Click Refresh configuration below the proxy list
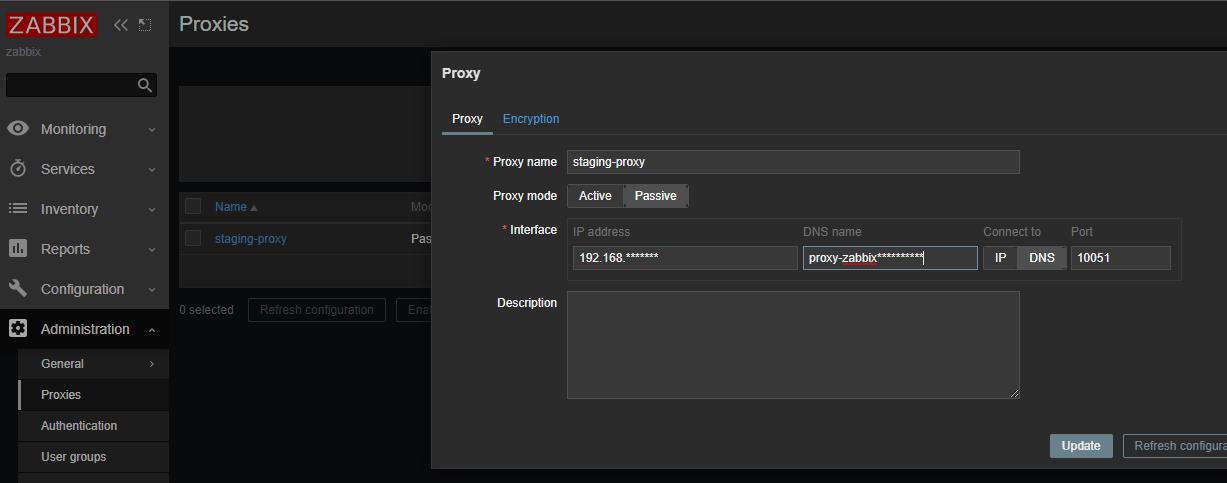 pyautogui.click(x=317, y=310)
